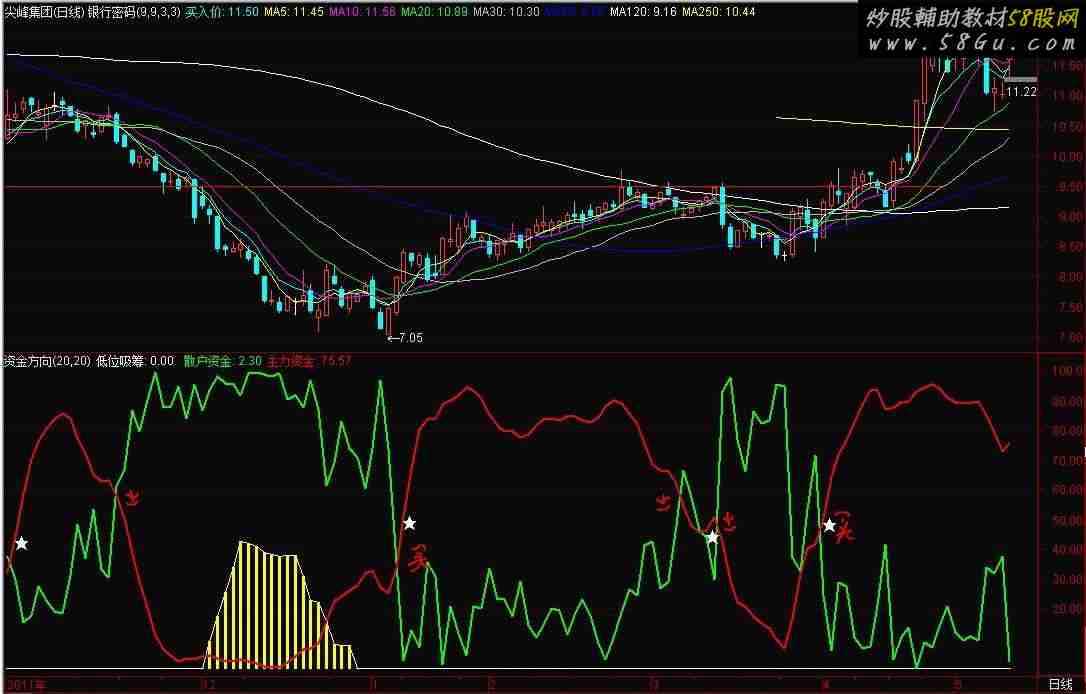Click the leftmost white star marker
The image size is (1086, 694).
(x=21, y=544)
